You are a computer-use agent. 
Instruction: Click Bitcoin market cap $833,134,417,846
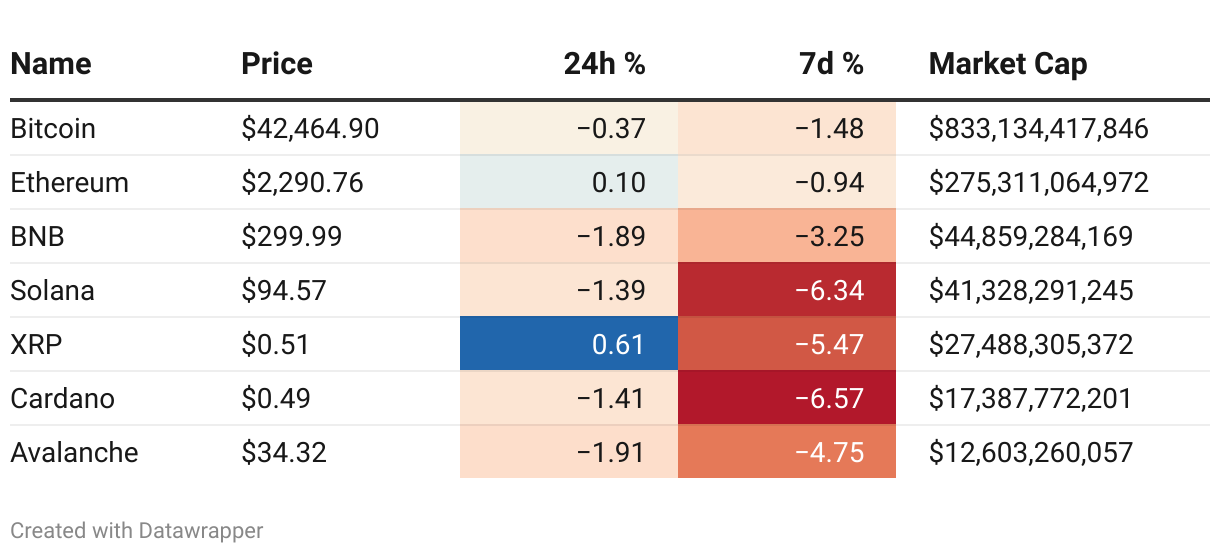click(1038, 129)
